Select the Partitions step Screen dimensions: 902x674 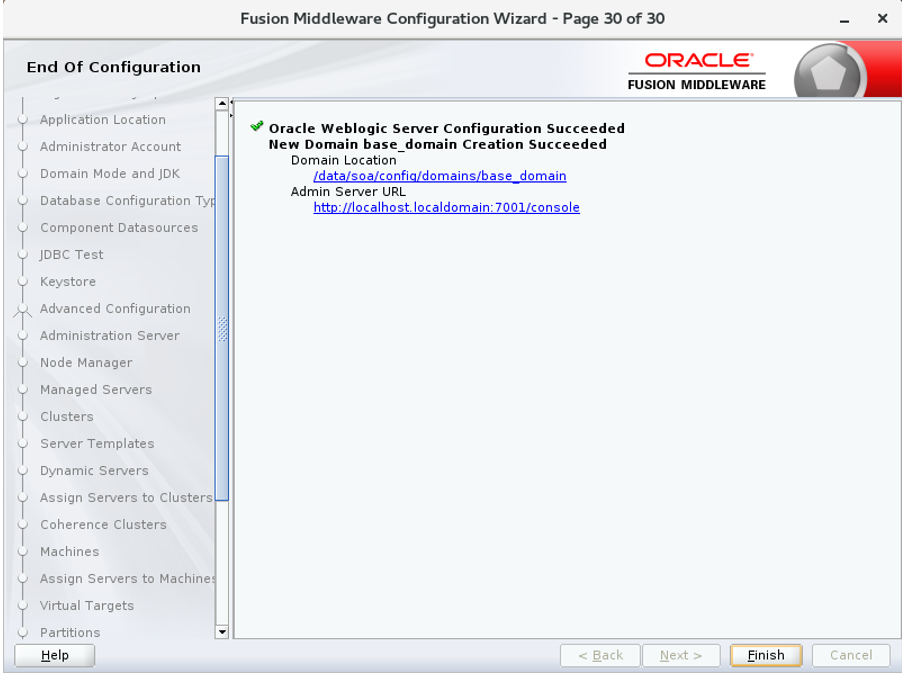[x=70, y=633]
